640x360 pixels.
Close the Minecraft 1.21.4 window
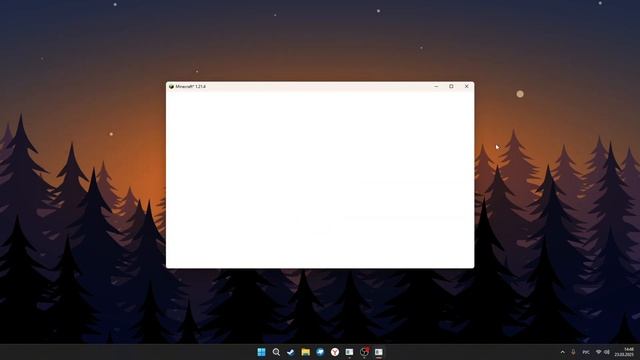pyautogui.click(x=467, y=87)
